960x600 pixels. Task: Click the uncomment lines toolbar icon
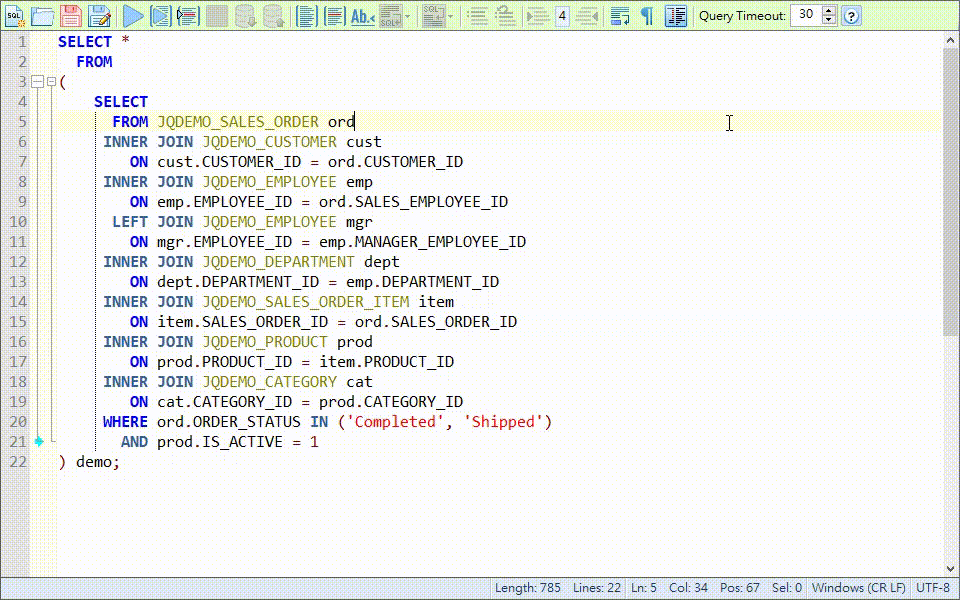tap(506, 16)
